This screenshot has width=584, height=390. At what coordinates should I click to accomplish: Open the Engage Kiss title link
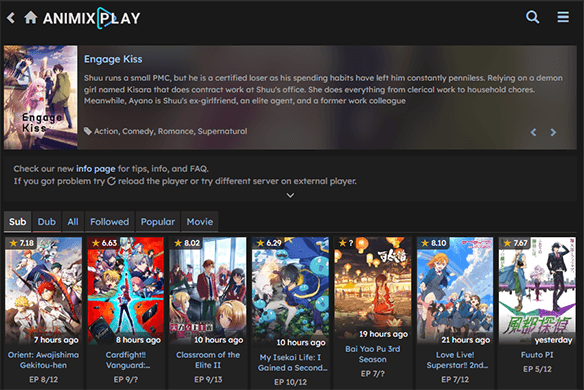[113, 59]
